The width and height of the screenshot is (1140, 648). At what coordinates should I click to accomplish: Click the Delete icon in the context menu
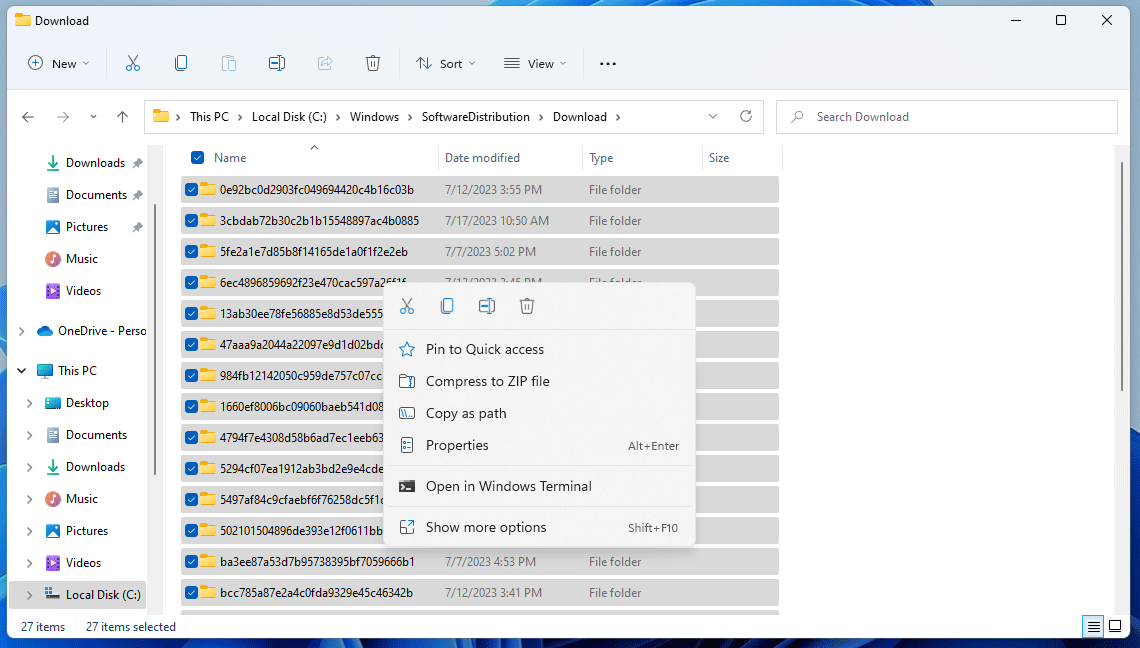[527, 306]
